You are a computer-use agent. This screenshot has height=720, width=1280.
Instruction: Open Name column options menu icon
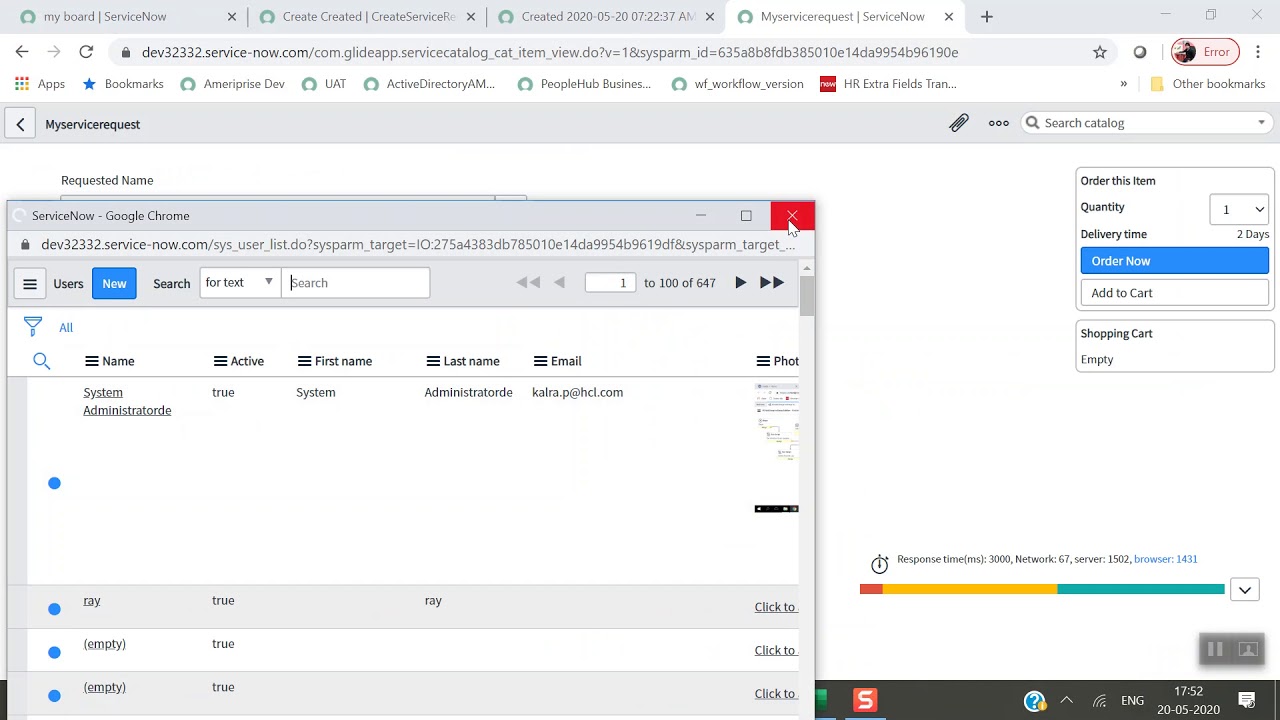click(91, 361)
